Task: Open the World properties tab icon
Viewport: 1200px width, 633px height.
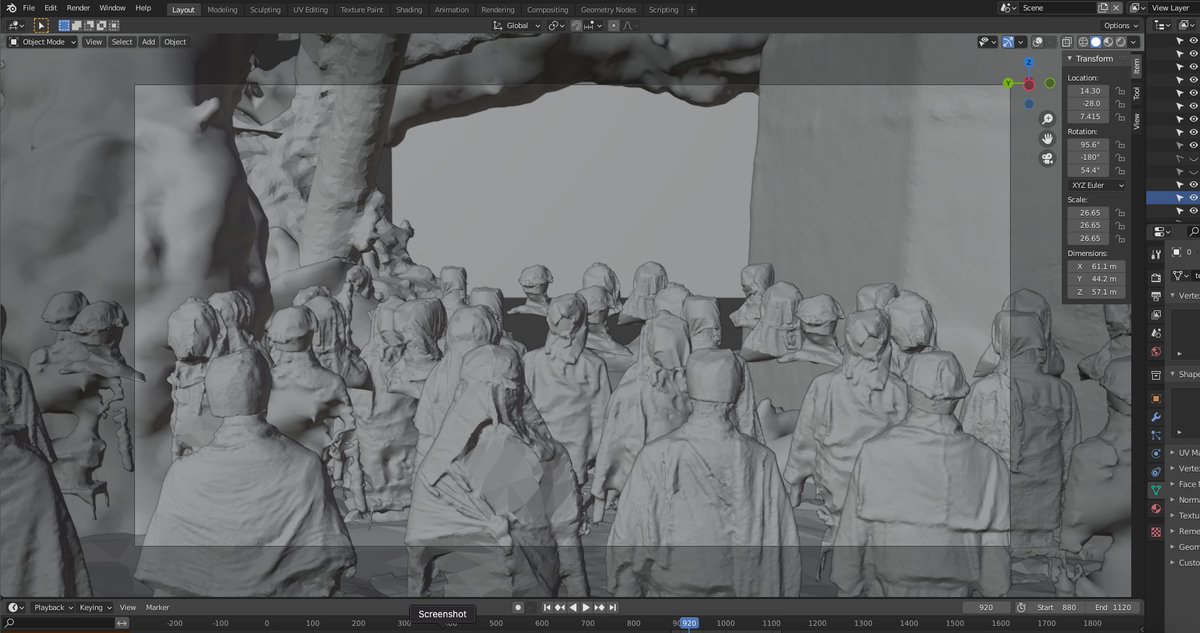Action: 1156,351
